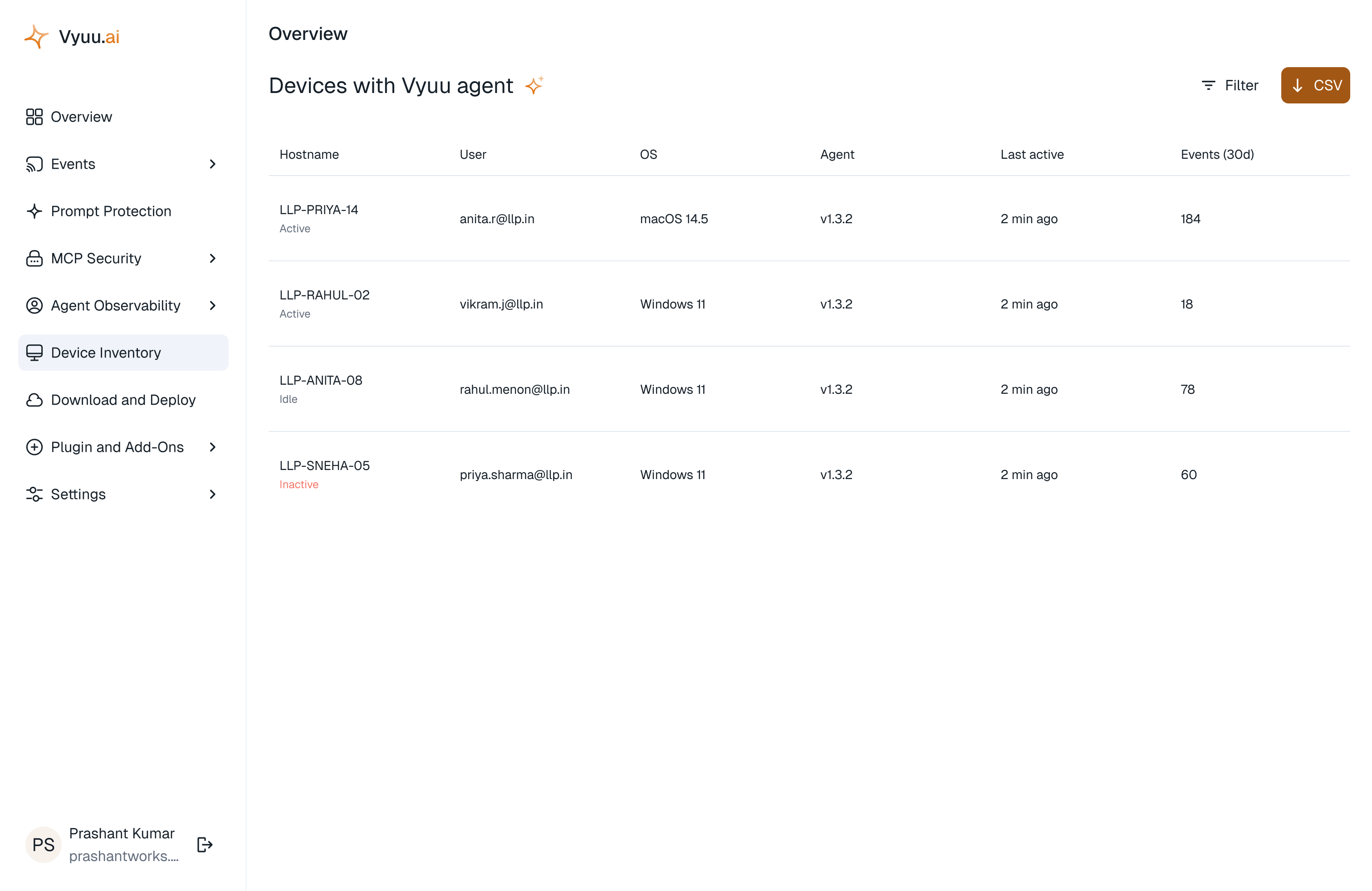Click the Prompt Protection sparkle icon
1372x891 pixels.
[34, 211]
